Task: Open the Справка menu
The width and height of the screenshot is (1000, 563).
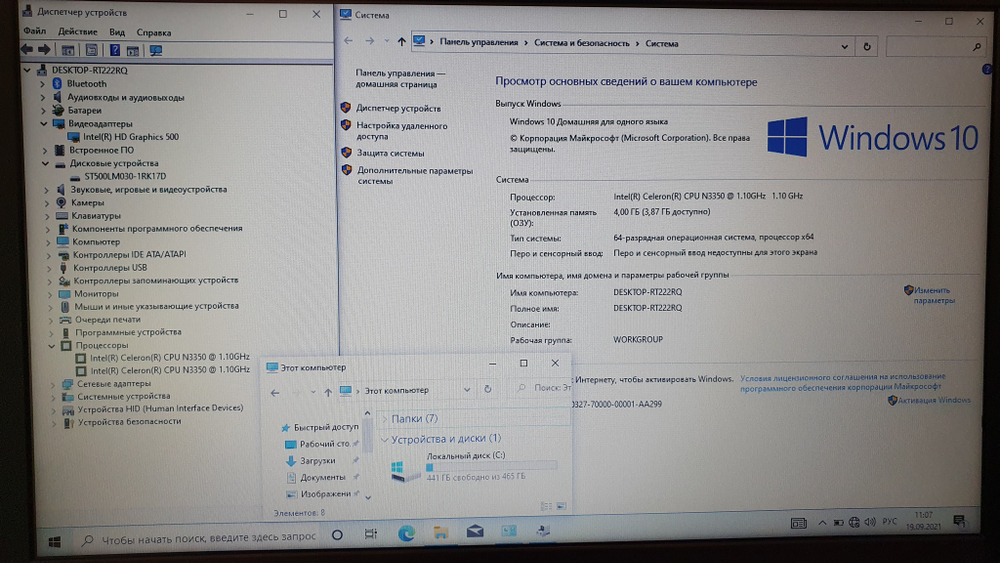Action: click(154, 33)
